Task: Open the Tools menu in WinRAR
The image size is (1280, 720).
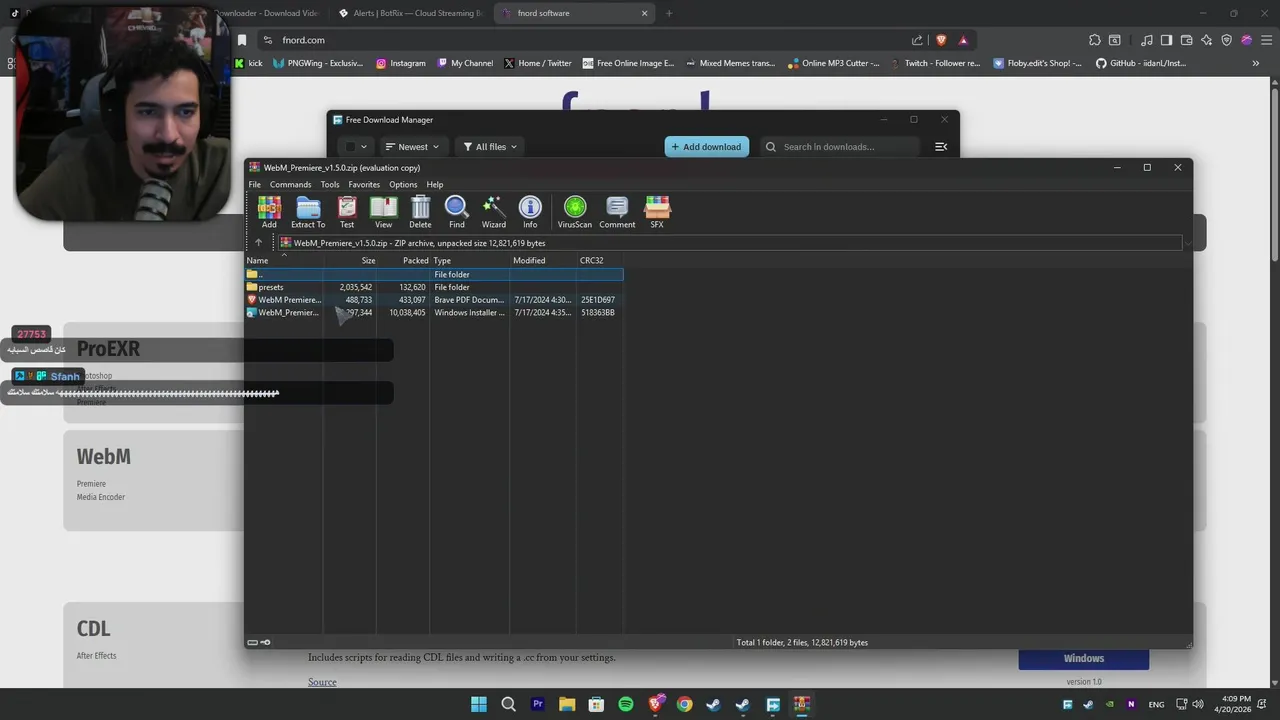Action: [330, 184]
